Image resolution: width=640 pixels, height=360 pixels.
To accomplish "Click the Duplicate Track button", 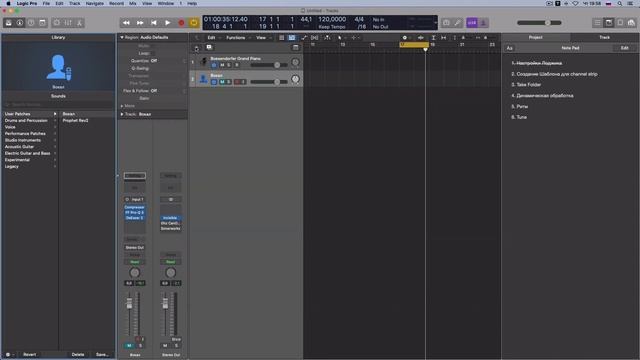I will coord(209,48).
